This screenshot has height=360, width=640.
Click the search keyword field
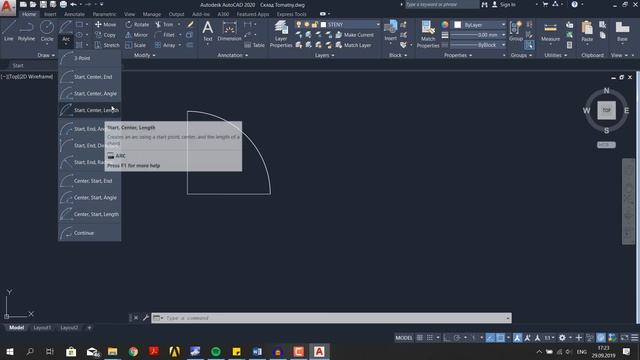click(x=442, y=4)
